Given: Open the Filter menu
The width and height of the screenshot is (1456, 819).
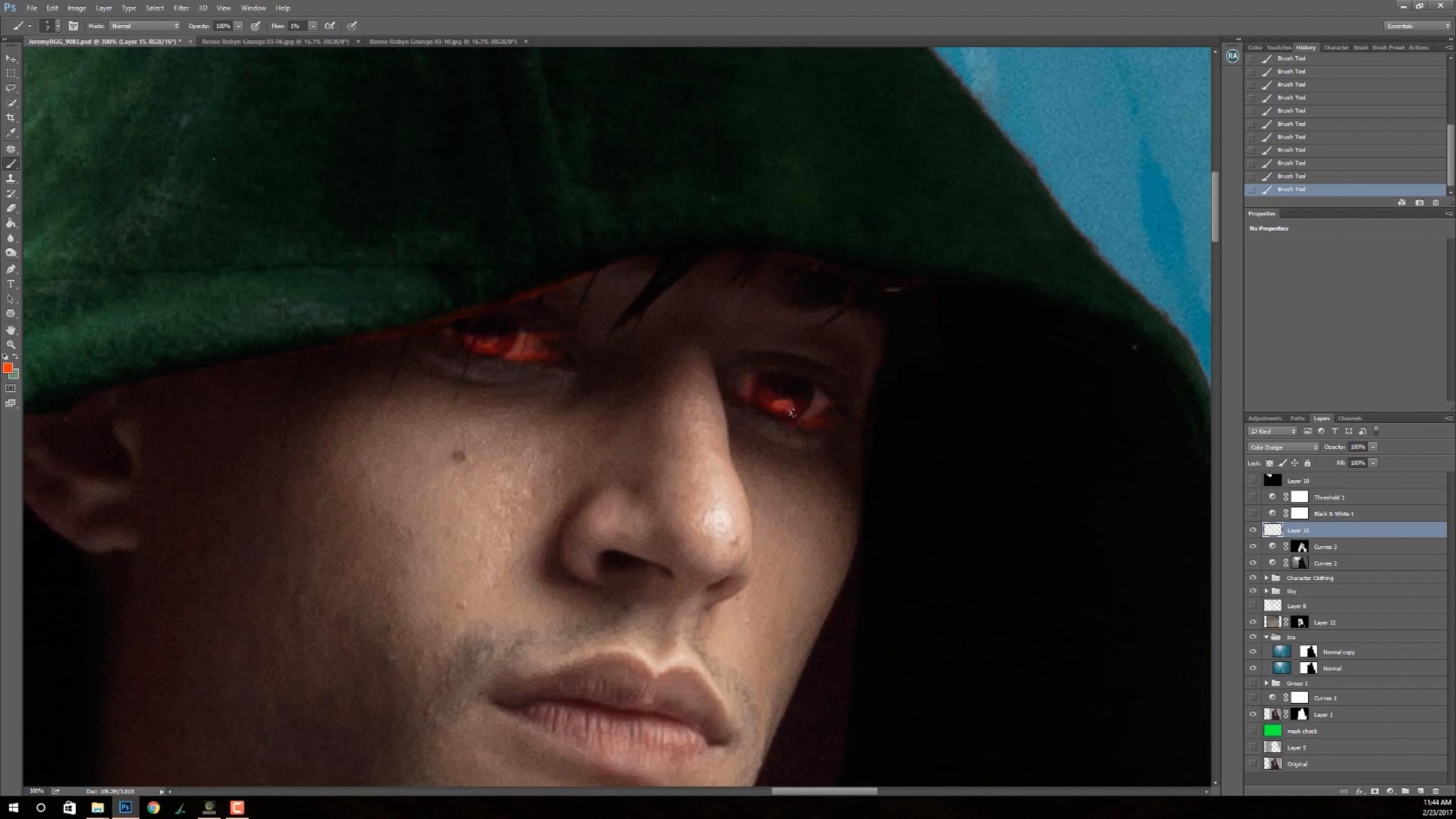Looking at the screenshot, I should [181, 8].
